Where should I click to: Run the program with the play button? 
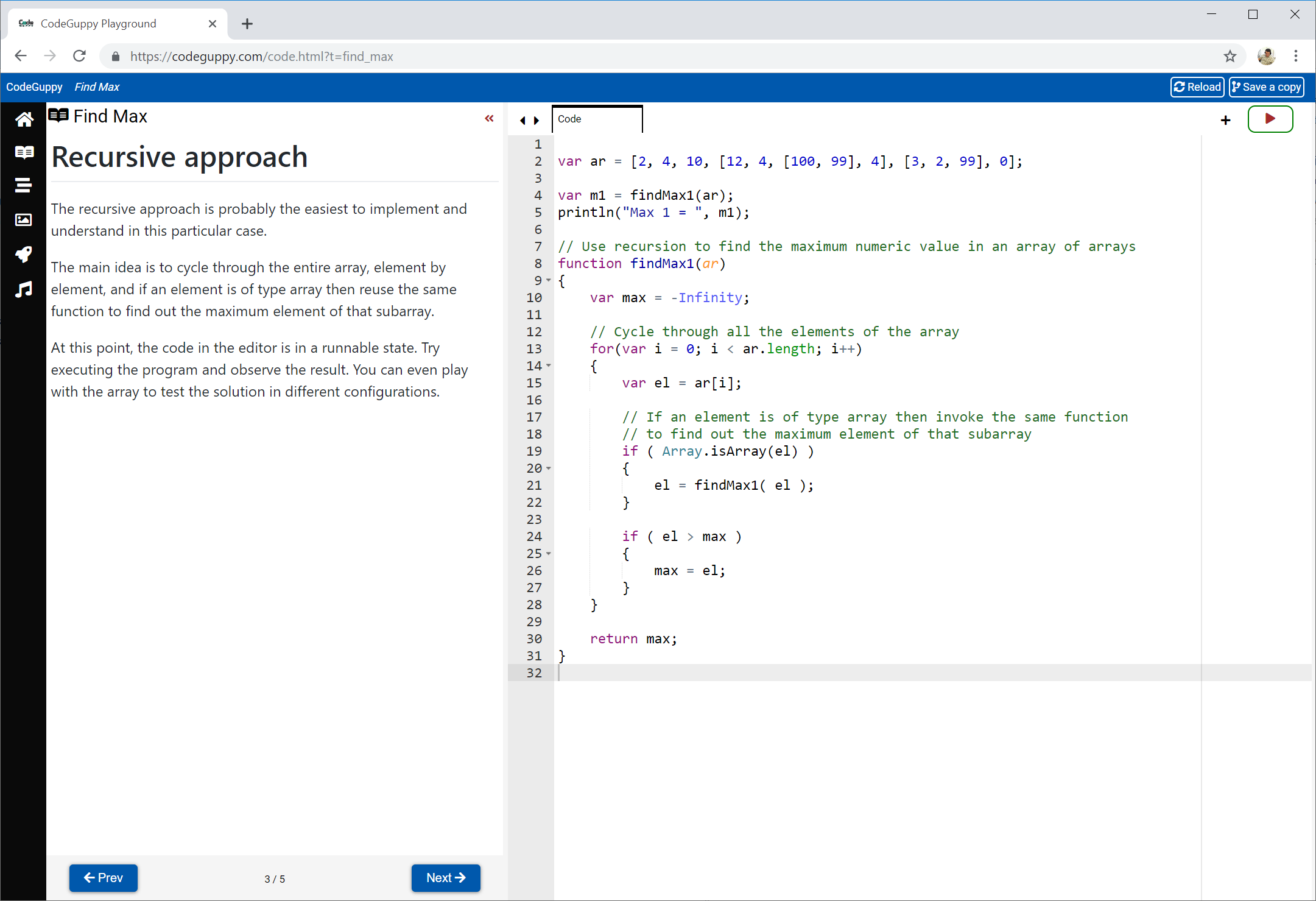(x=1270, y=119)
